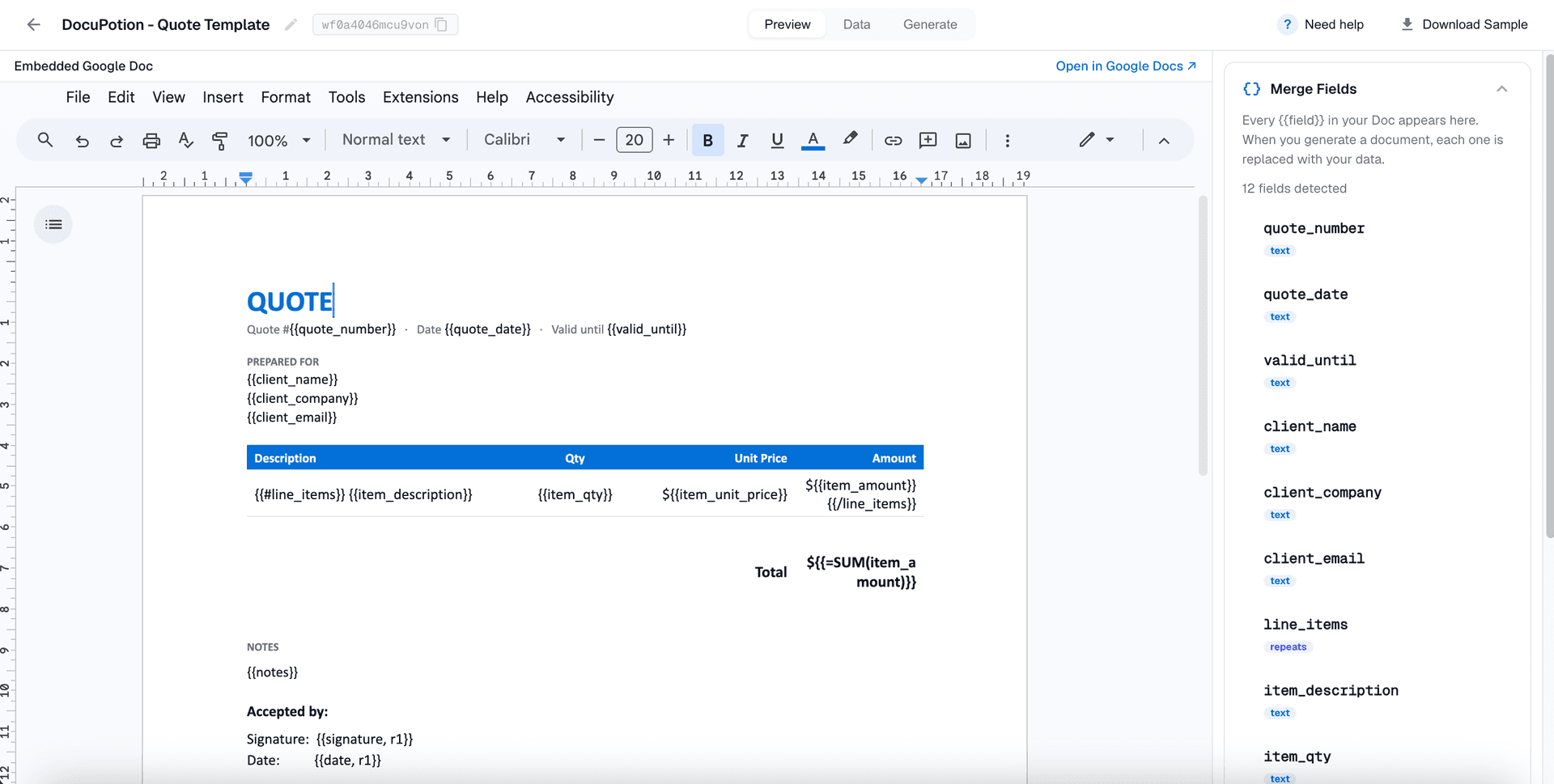Run spelling and grammar check

[185, 141]
